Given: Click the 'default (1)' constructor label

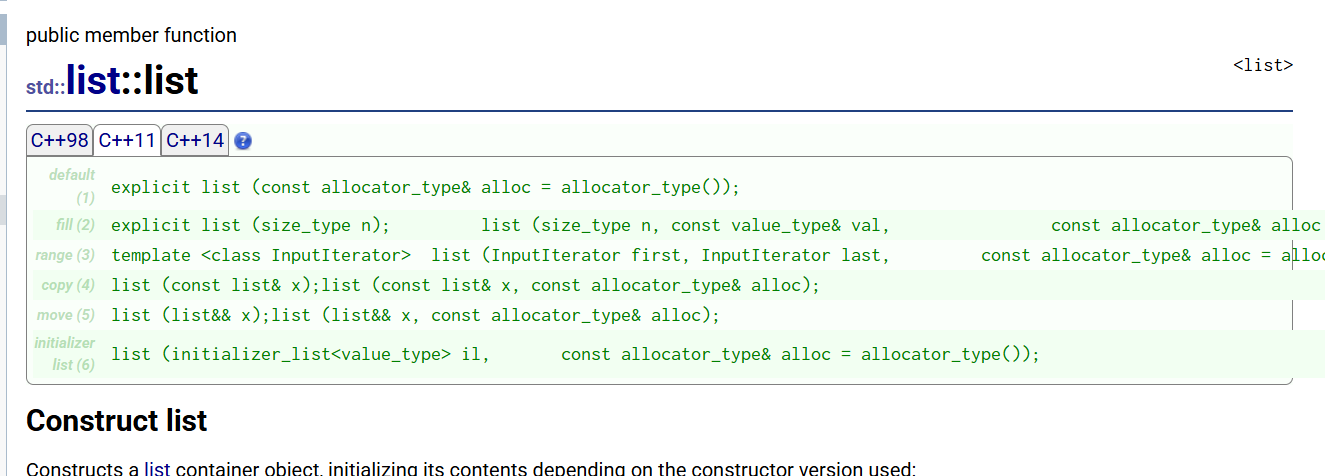Looking at the screenshot, I should (x=71, y=186).
